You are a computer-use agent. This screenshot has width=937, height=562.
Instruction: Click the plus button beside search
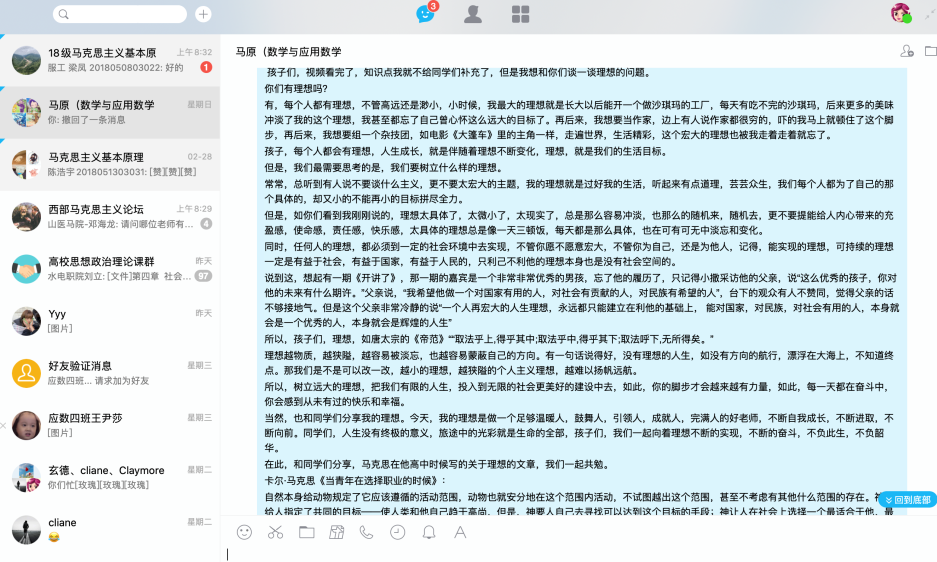[203, 14]
